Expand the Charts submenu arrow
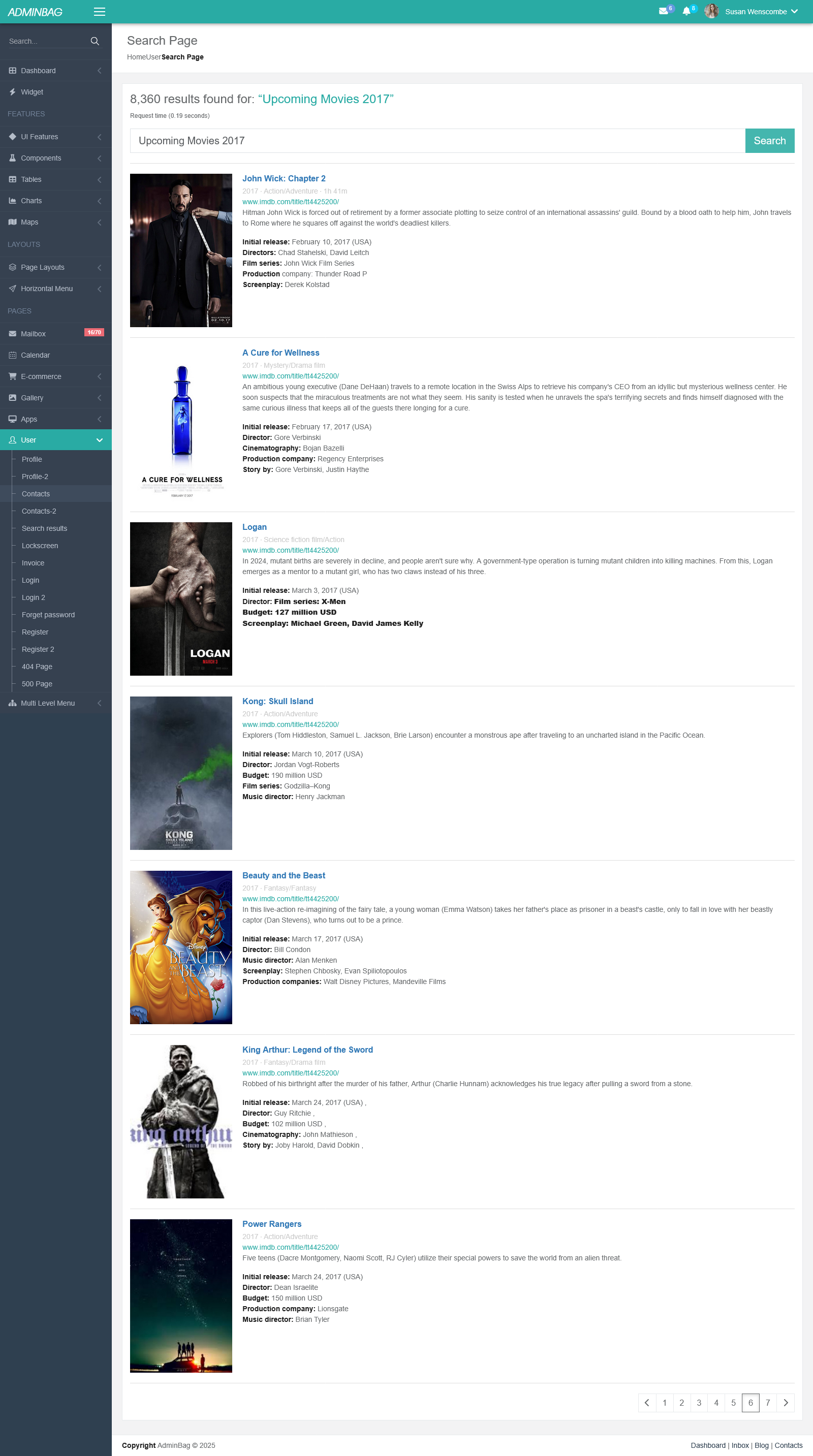813x1456 pixels. point(100,201)
